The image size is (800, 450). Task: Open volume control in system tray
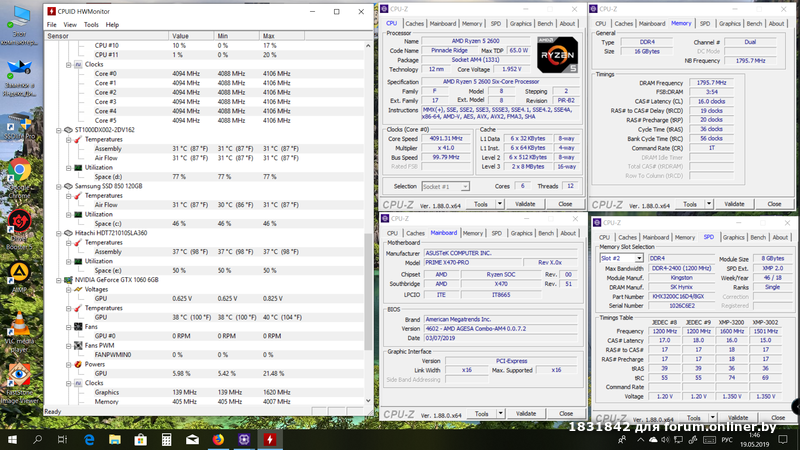tap(665, 439)
